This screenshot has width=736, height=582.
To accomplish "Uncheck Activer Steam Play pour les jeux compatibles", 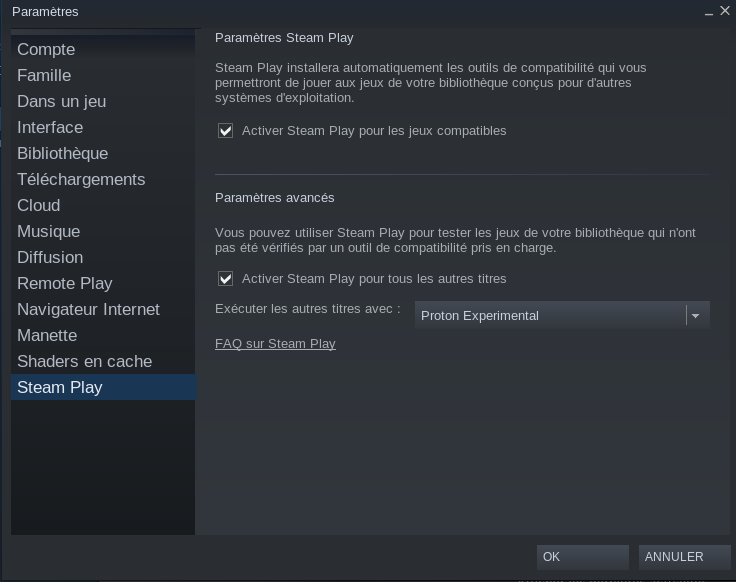I will (226, 131).
